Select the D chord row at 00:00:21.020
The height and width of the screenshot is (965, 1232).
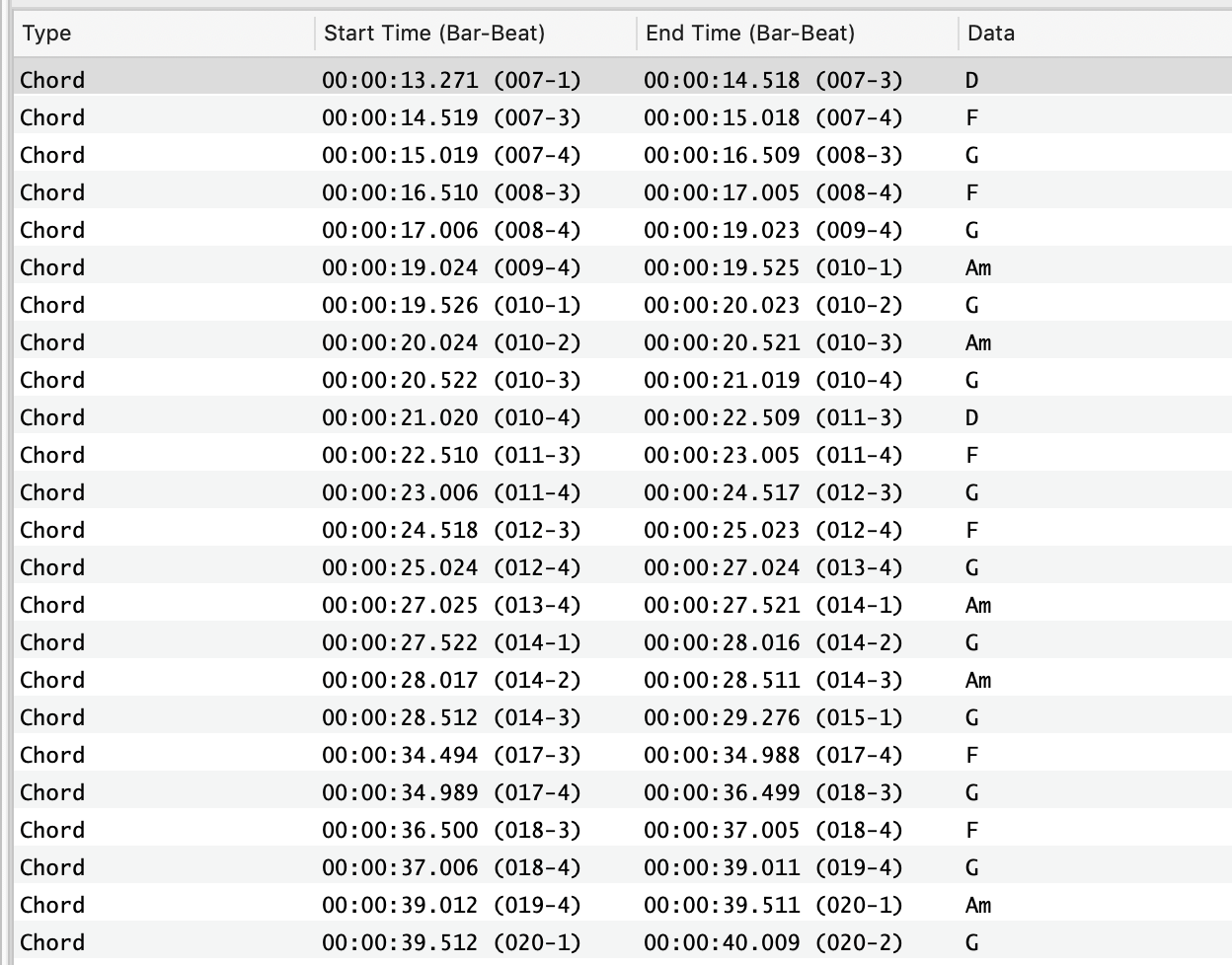pyautogui.click(x=623, y=417)
